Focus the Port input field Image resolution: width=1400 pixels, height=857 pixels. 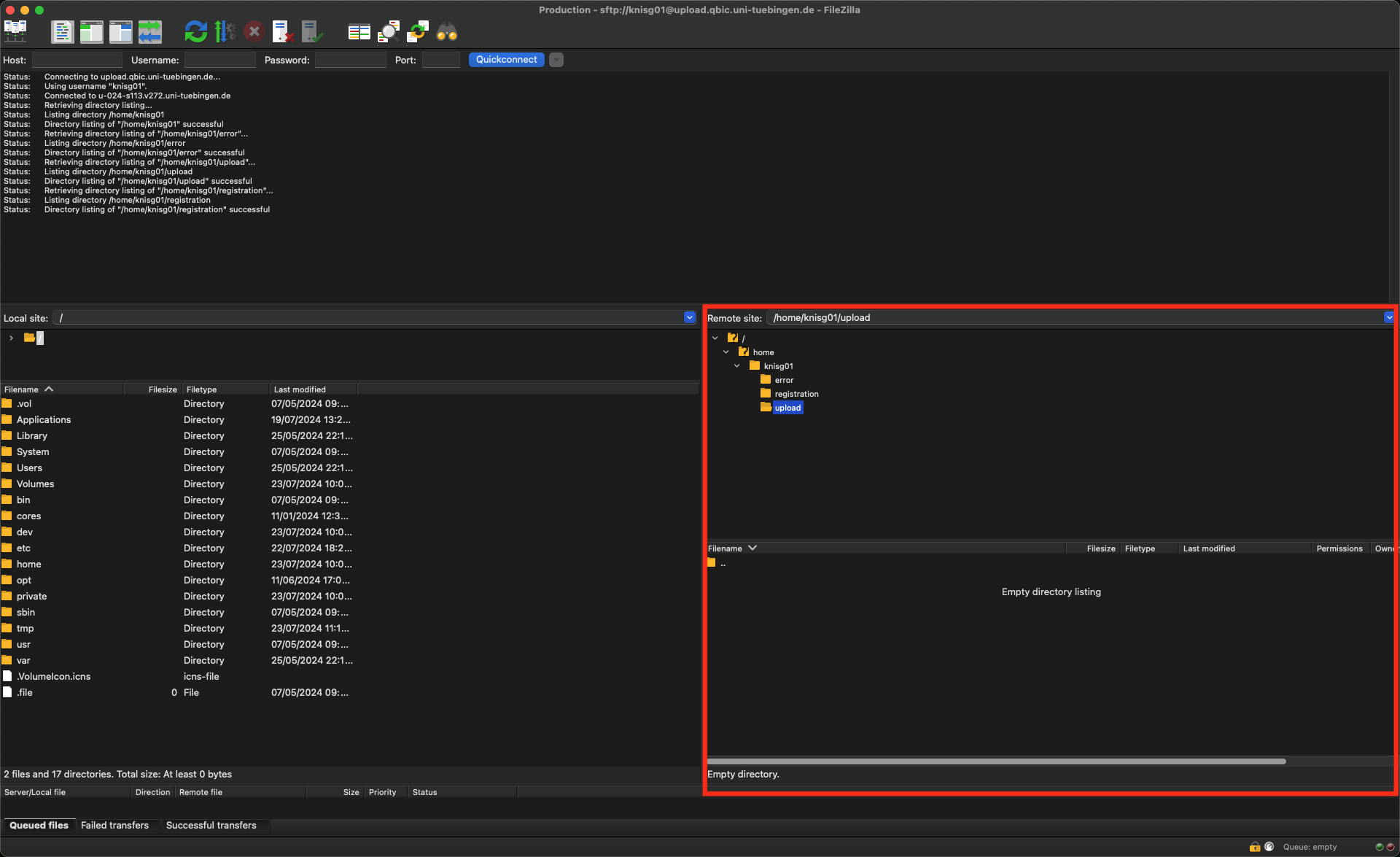coord(440,60)
